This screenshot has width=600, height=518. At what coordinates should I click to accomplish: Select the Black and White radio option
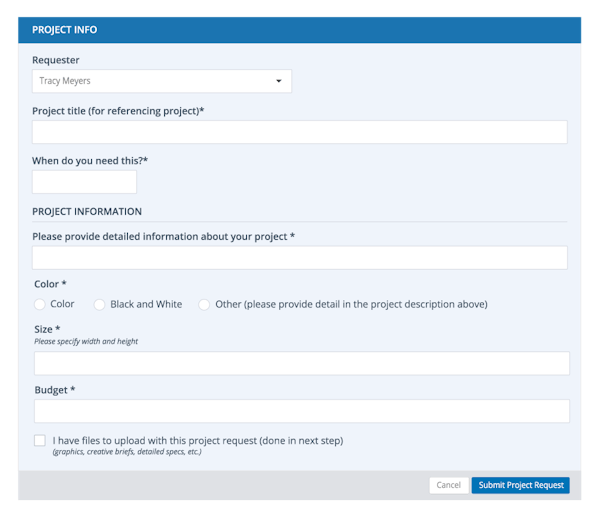(99, 304)
